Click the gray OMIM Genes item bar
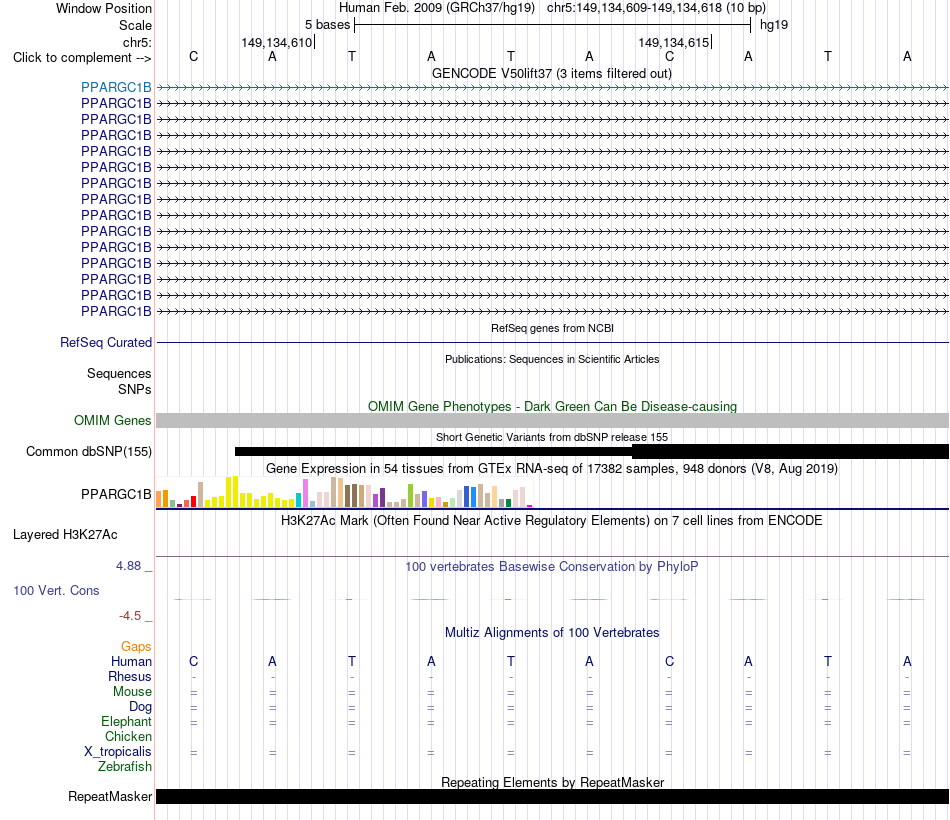 click(552, 421)
